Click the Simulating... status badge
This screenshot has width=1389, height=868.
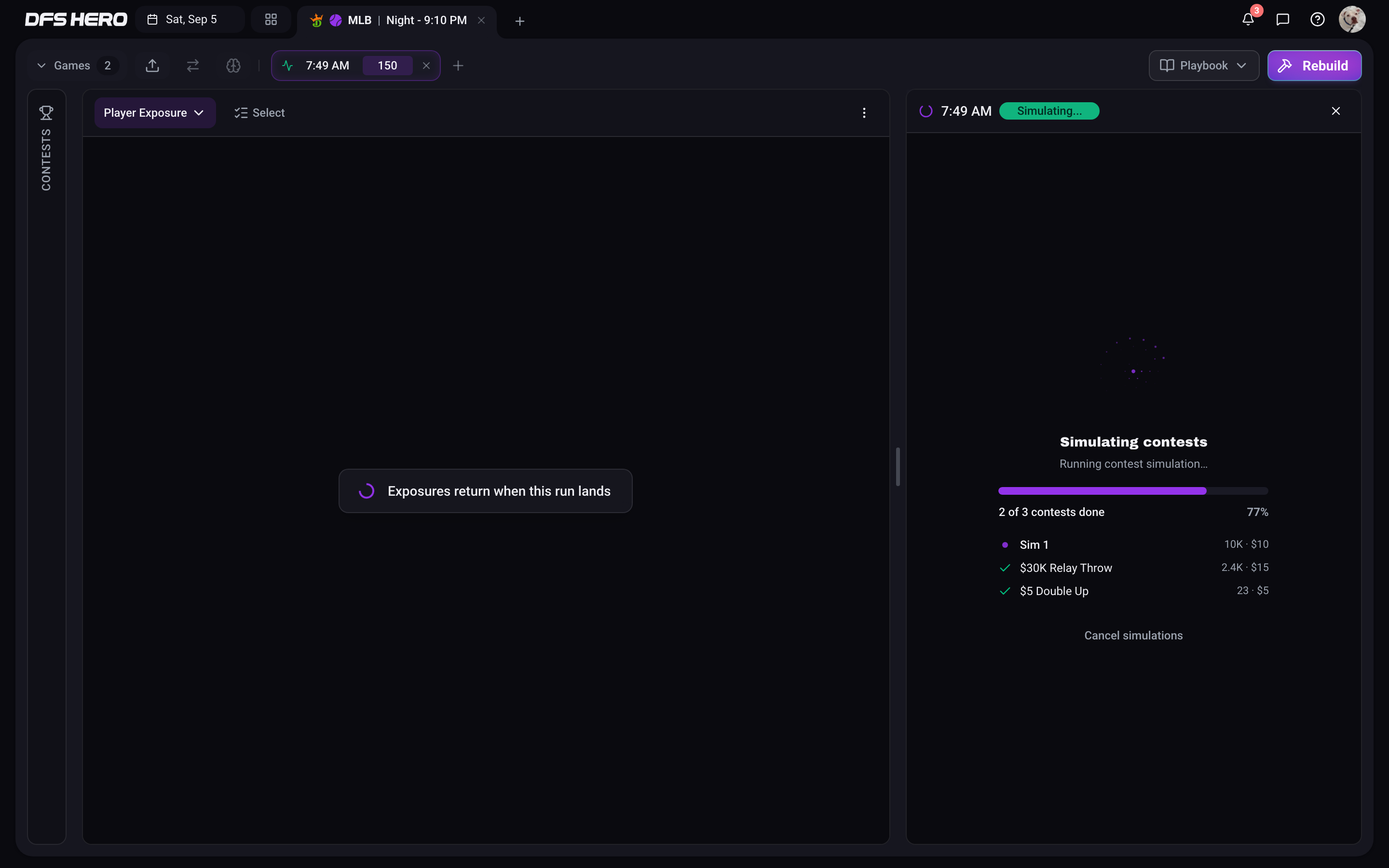click(1049, 111)
